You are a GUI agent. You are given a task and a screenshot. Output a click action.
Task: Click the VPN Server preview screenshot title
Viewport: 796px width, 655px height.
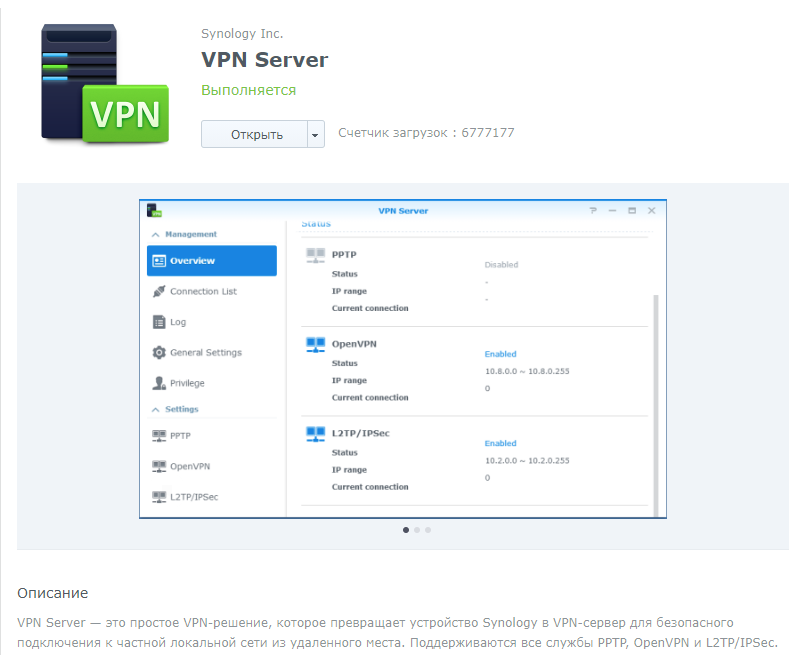pos(403,211)
